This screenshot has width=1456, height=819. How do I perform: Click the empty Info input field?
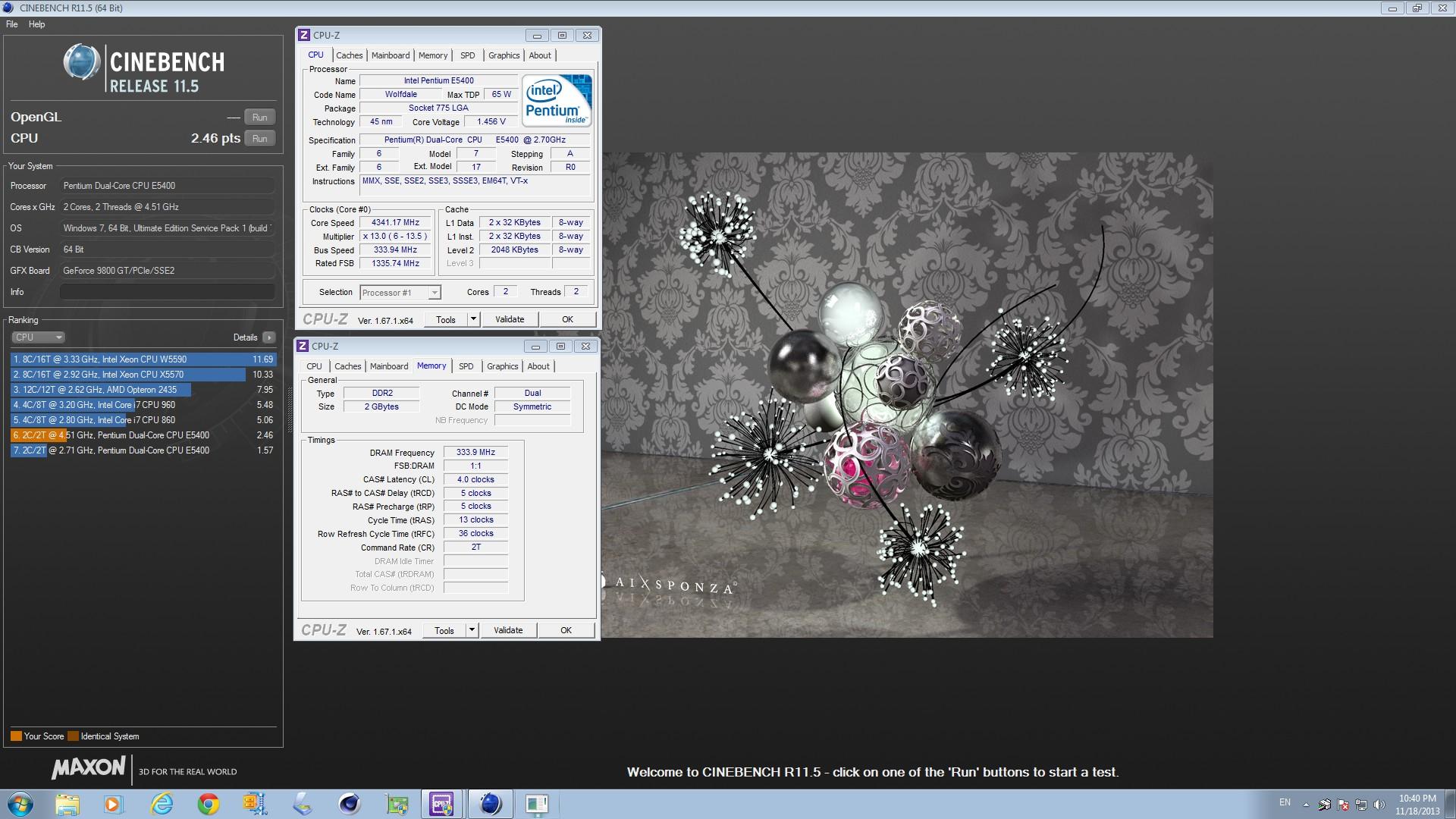point(167,292)
